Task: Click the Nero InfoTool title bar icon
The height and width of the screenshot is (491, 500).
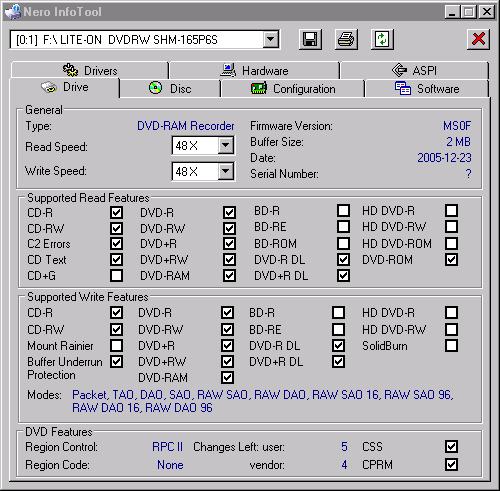Action: tap(13, 12)
